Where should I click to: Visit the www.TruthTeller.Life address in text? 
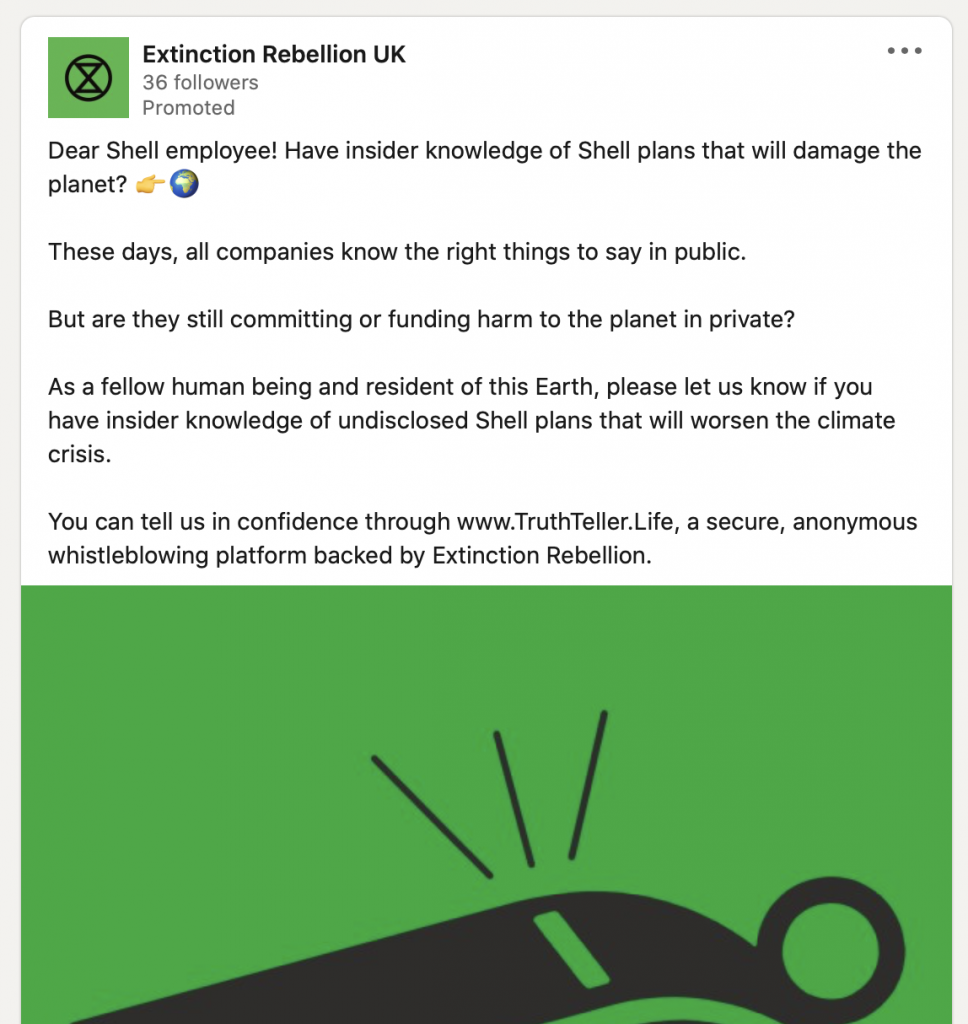click(565, 522)
